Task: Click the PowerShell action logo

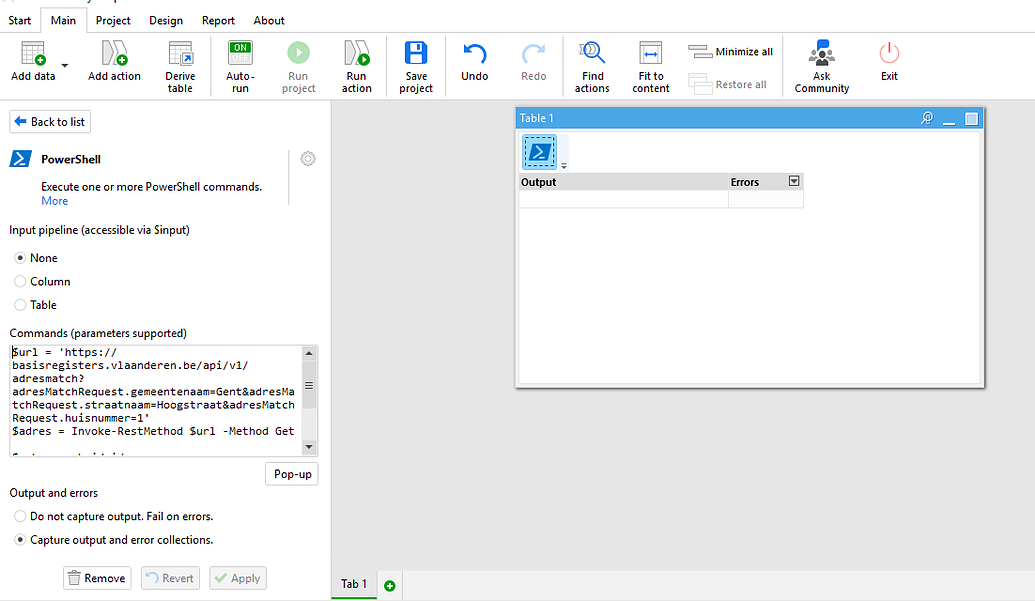Action: pyautogui.click(x=20, y=159)
